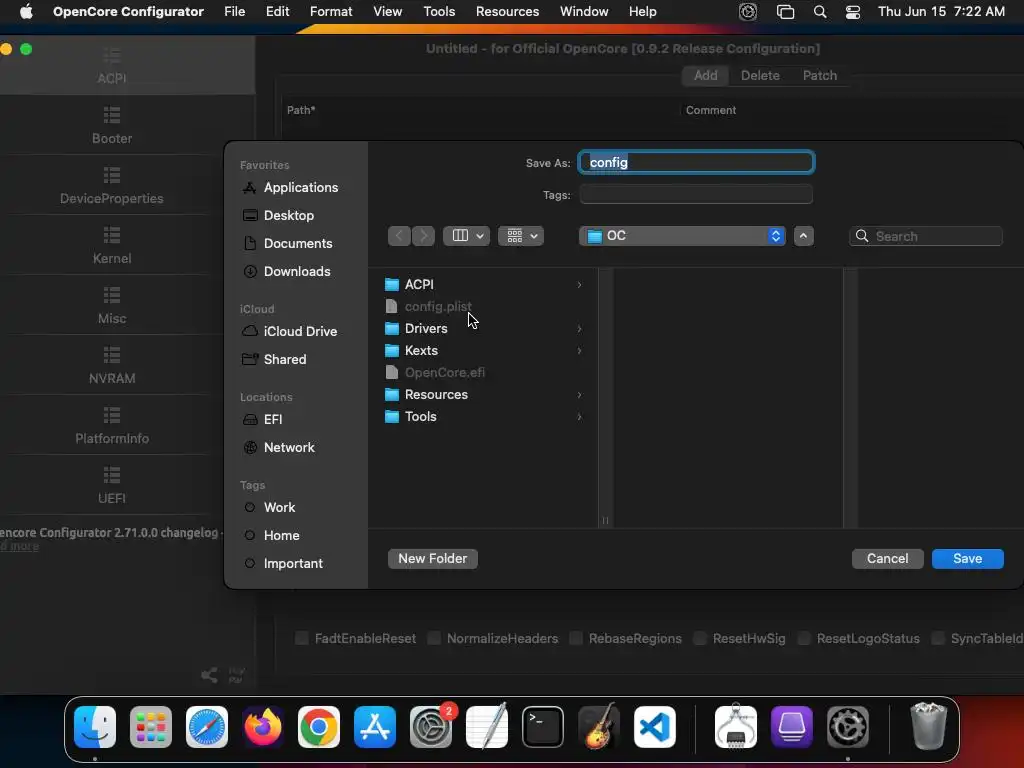Collapse the save dialog with chevron button
The image size is (1024, 768).
(x=803, y=236)
